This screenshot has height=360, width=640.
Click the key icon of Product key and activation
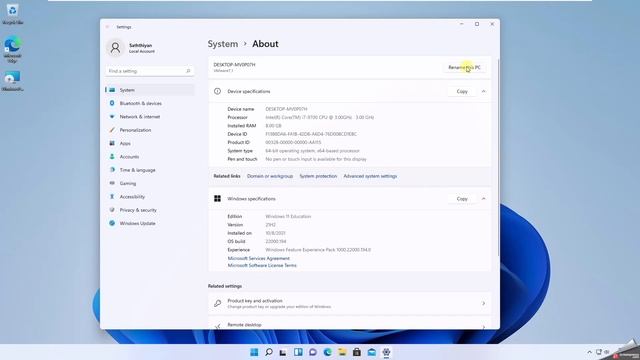[x=218, y=303]
